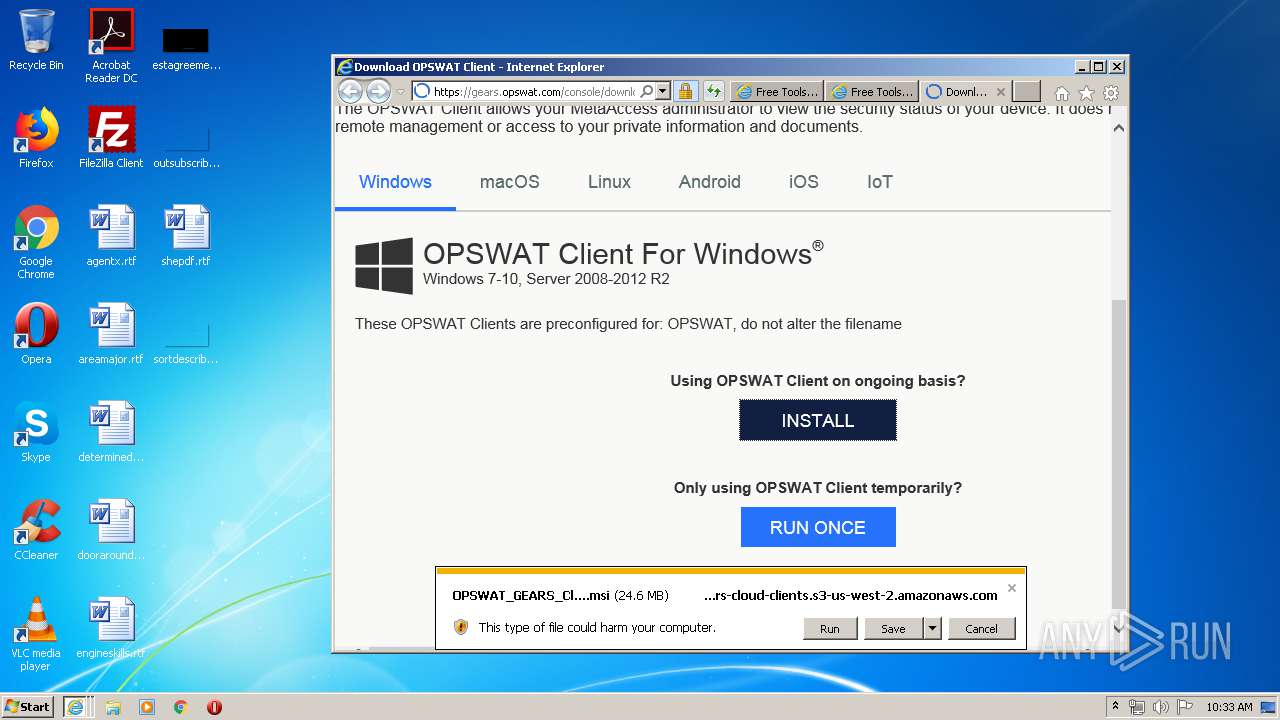Screen dimensions: 1280x720
Task: Open VLC media player desktop shortcut
Action: (36, 634)
